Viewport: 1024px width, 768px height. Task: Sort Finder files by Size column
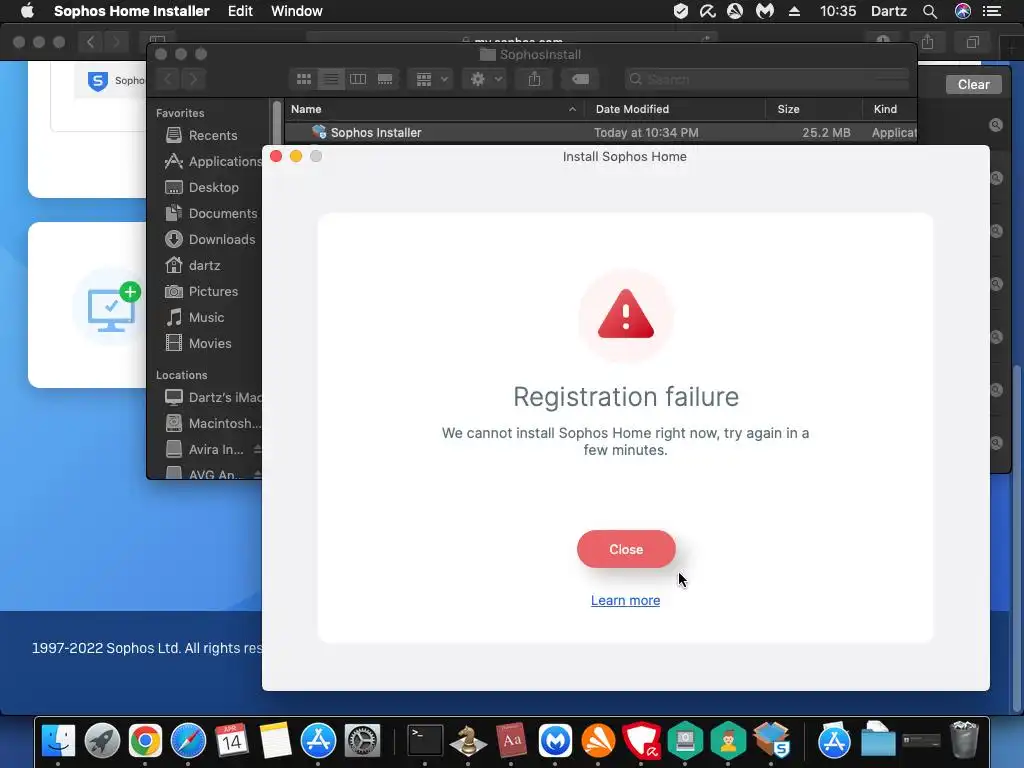tap(814, 109)
